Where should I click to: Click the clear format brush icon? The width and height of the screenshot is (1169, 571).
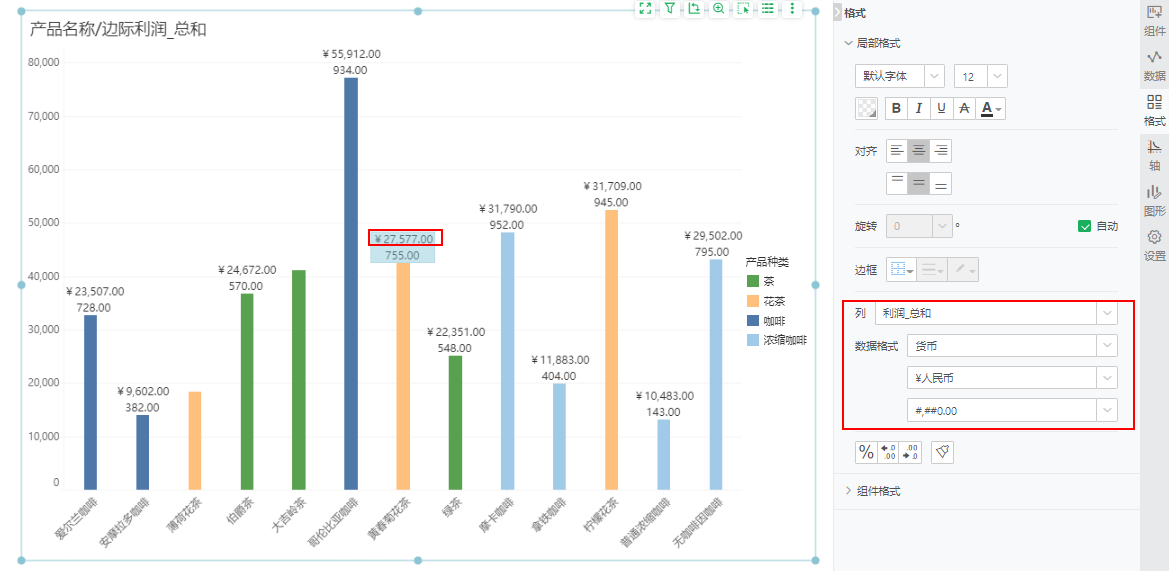coord(942,452)
